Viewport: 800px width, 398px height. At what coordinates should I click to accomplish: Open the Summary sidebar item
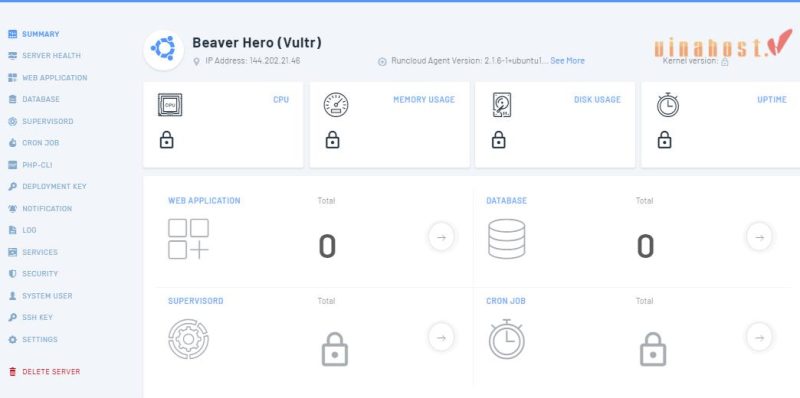[34, 34]
